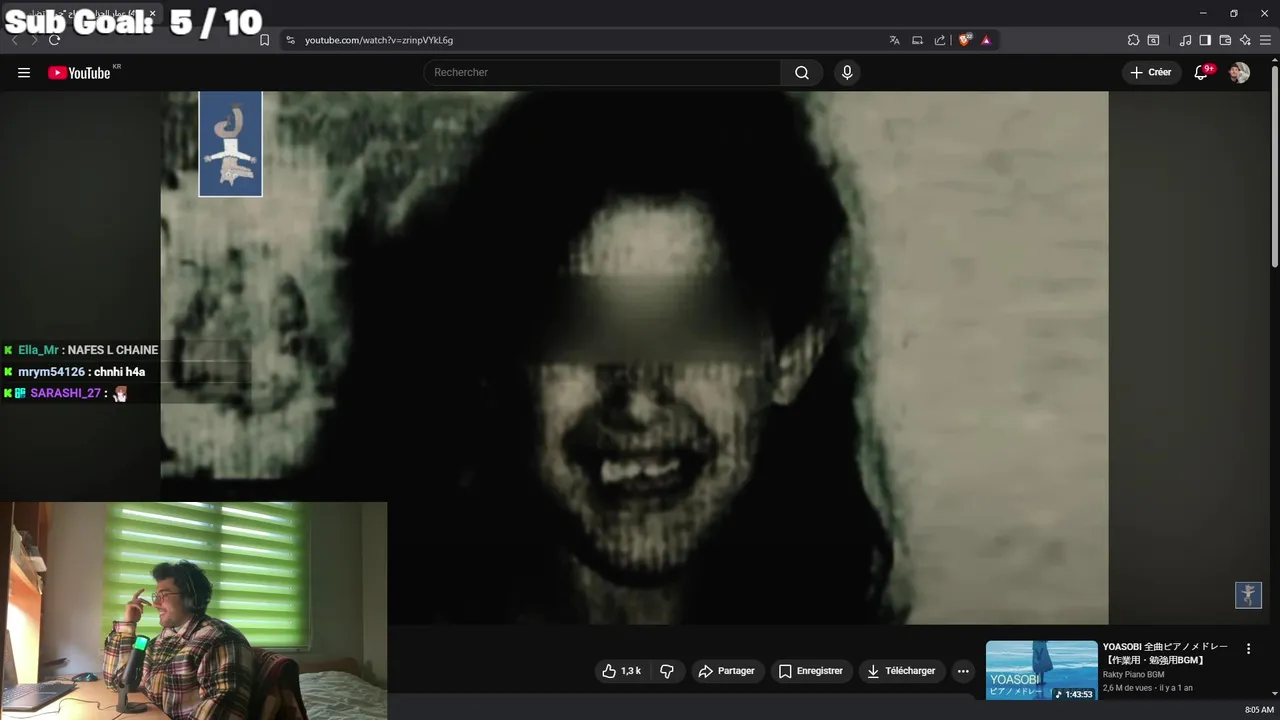Open the browser extensions puzzle icon
Viewport: 1280px width, 720px height.
[x=1133, y=40]
